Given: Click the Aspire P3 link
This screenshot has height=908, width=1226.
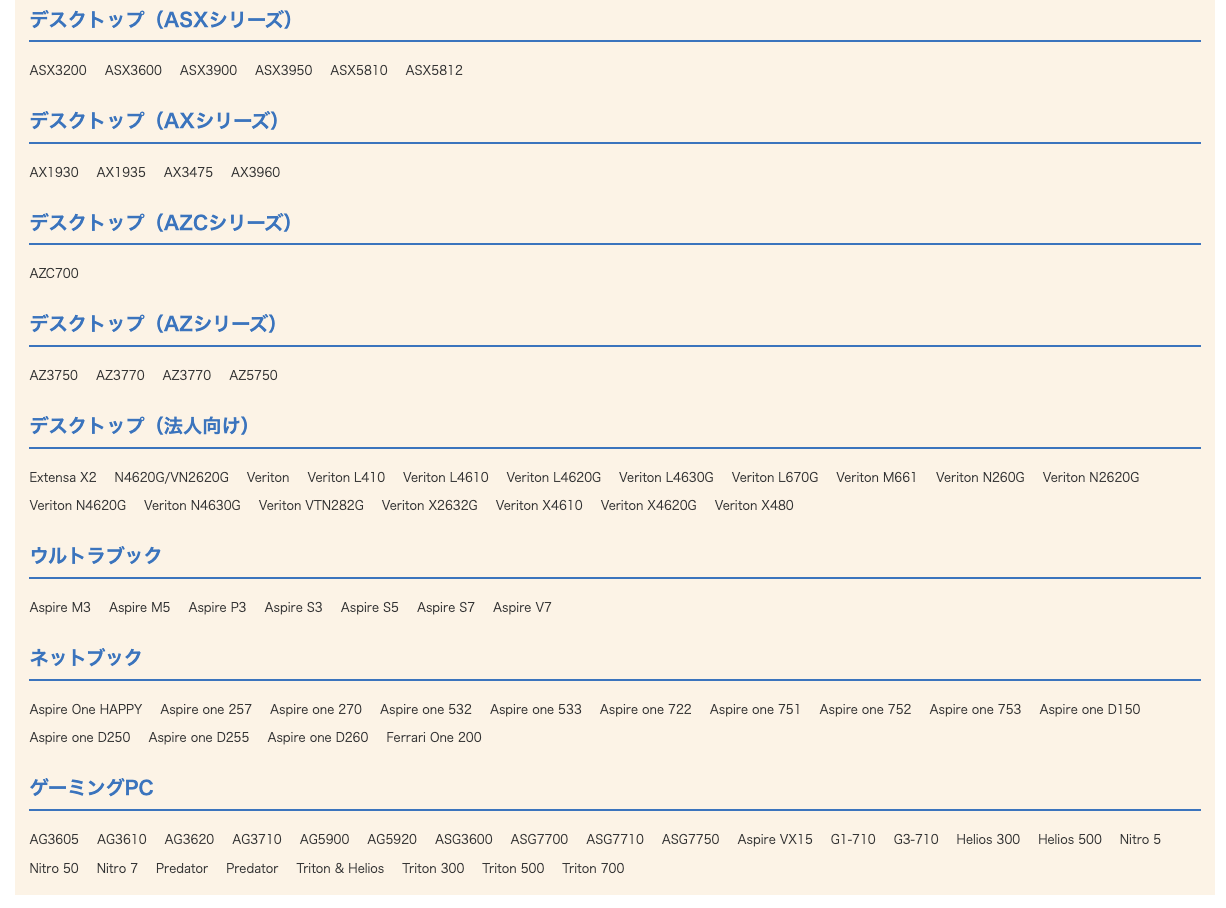Looking at the screenshot, I should click(x=217, y=607).
